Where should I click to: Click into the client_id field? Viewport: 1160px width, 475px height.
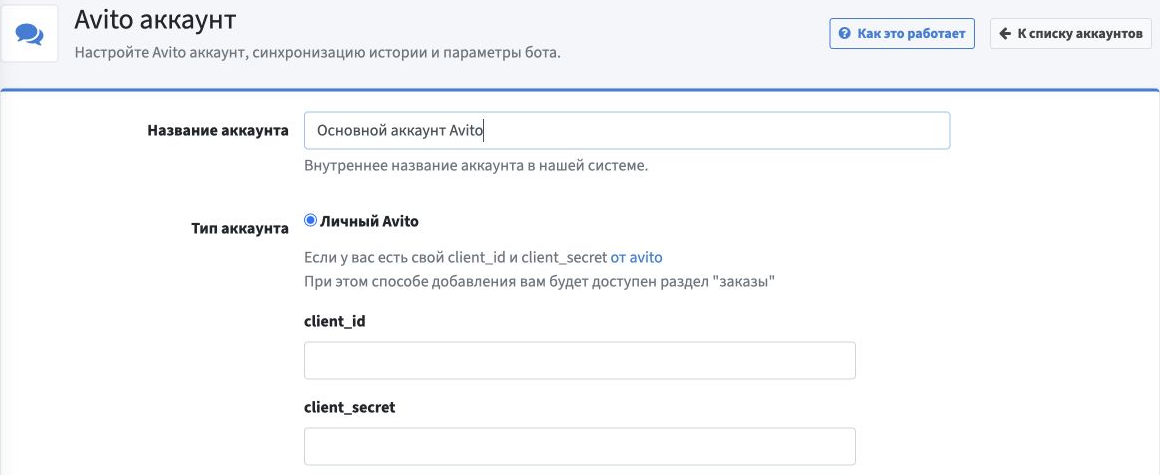[x=580, y=360]
